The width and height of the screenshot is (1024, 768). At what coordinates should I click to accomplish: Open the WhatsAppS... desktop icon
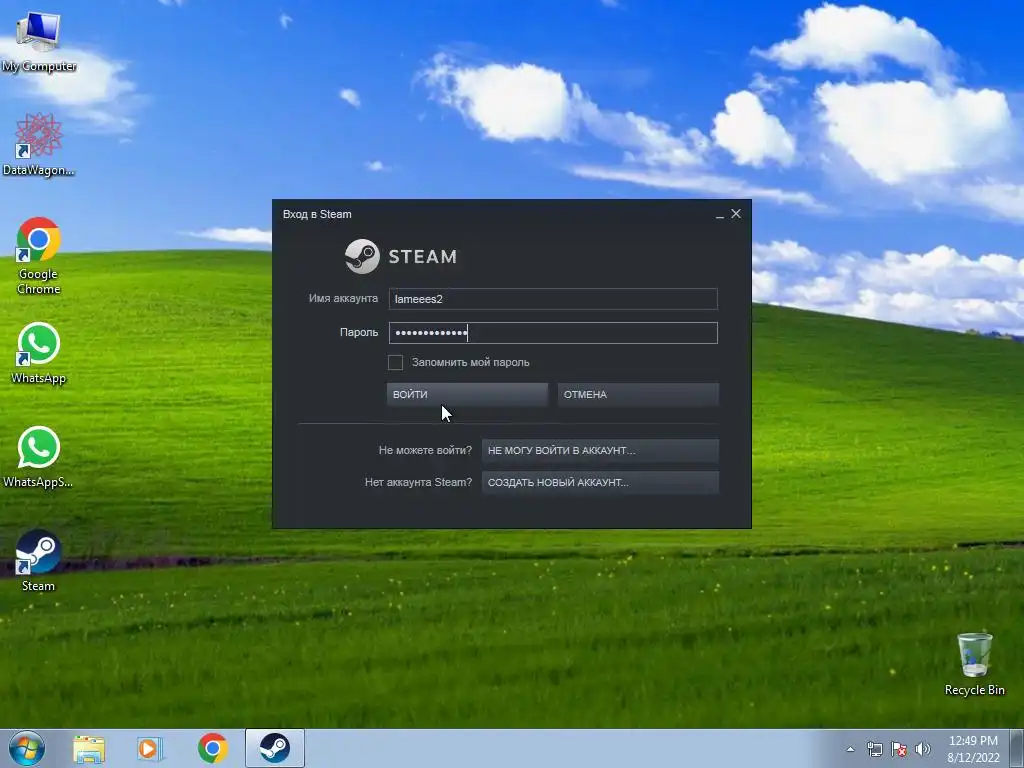pyautogui.click(x=39, y=457)
